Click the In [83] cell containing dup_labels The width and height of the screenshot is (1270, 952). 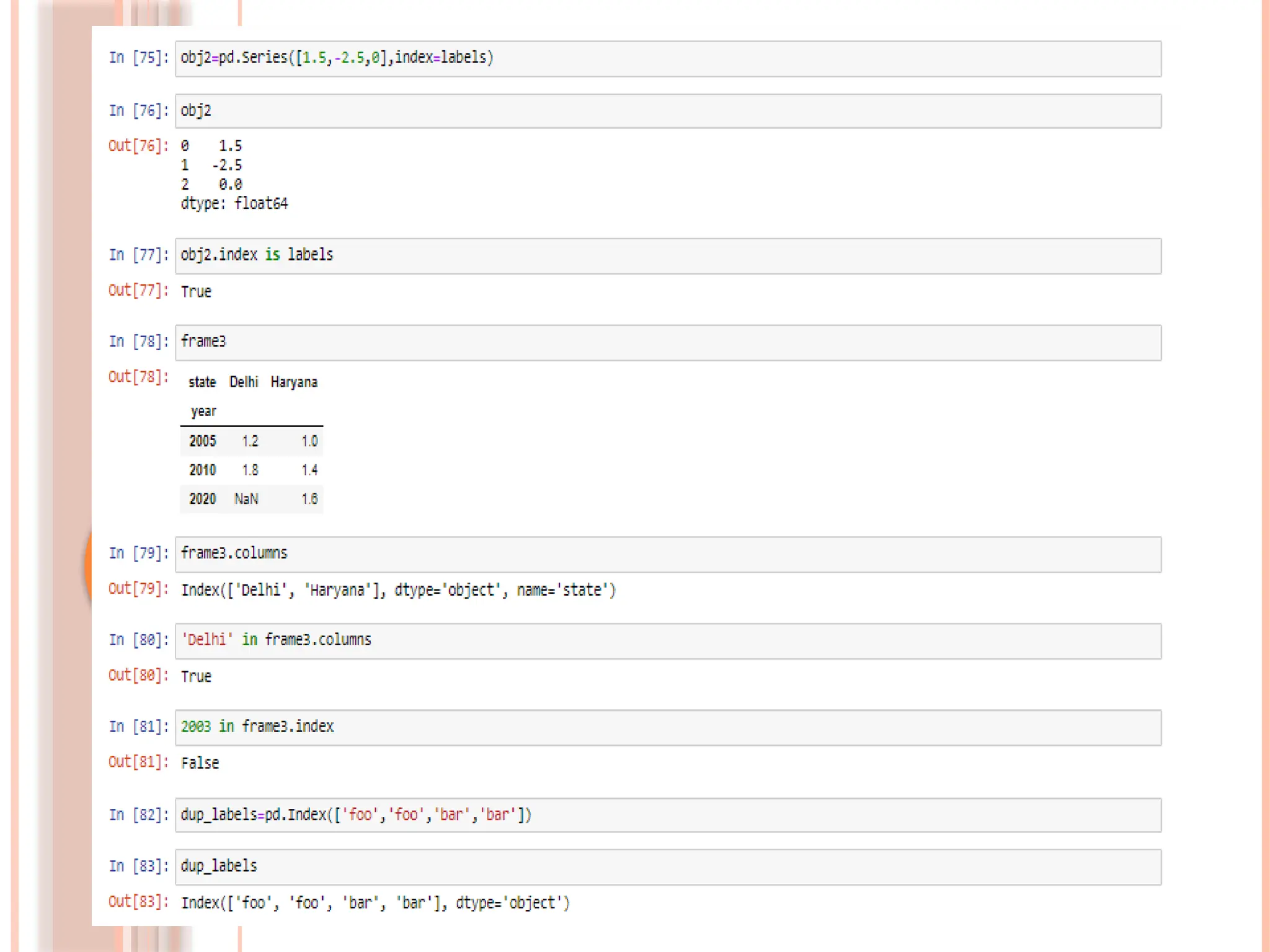point(668,867)
